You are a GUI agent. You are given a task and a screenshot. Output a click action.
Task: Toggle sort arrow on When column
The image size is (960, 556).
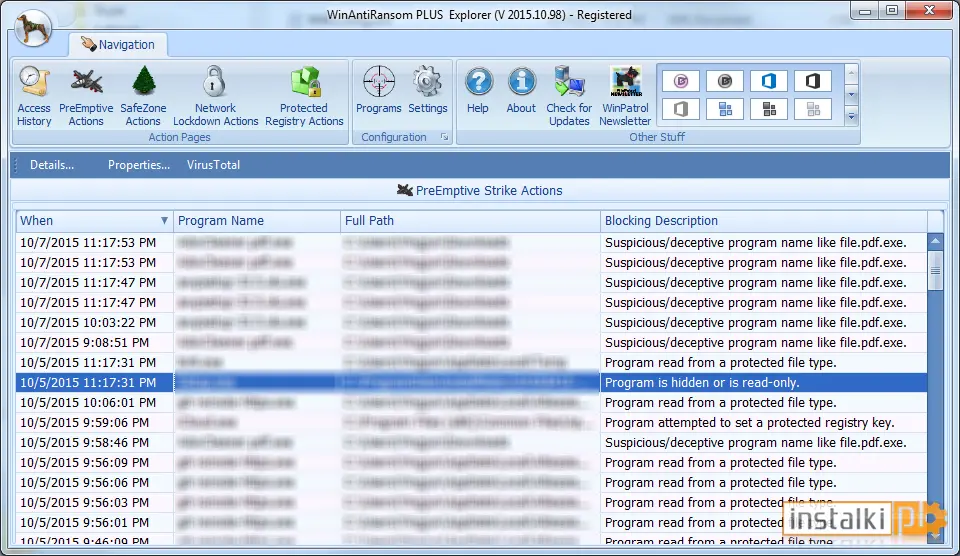pos(164,220)
